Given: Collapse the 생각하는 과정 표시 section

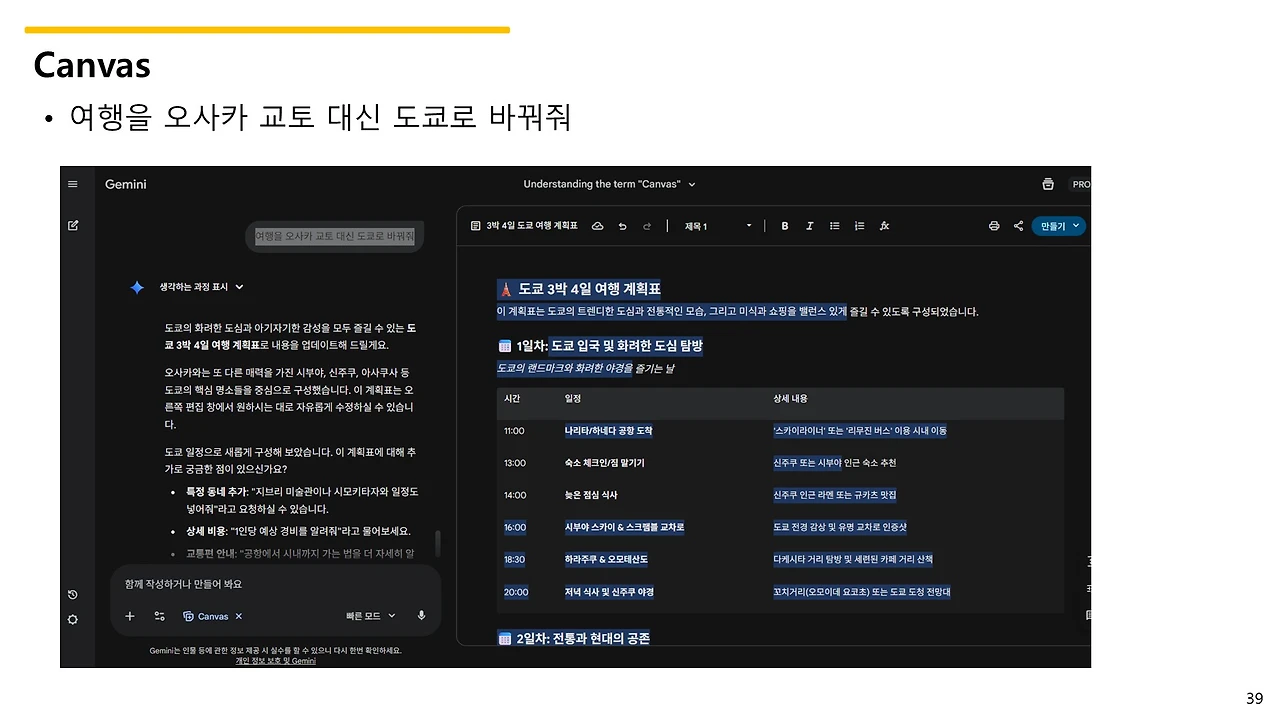Looking at the screenshot, I should coord(198,287).
